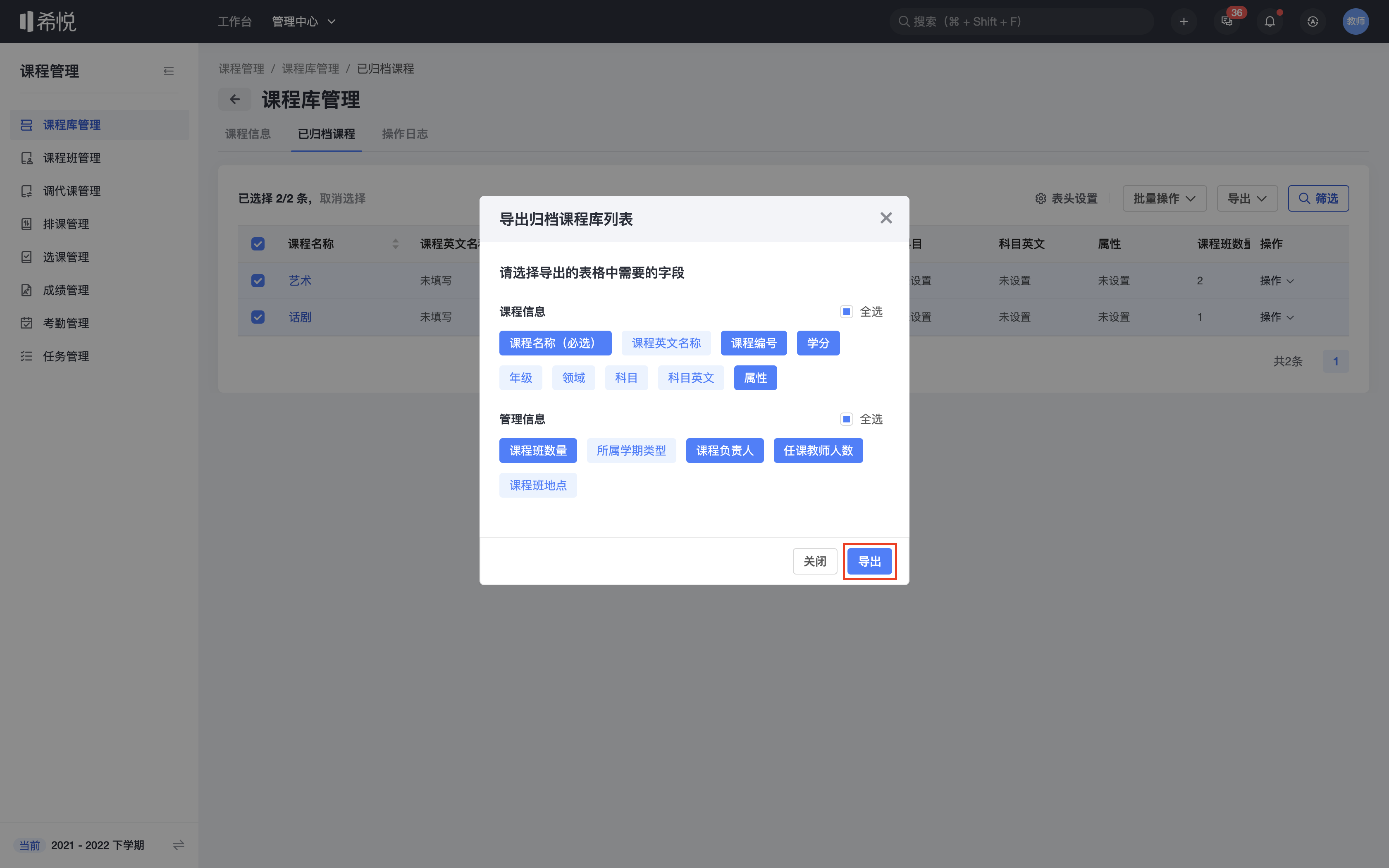The image size is (1389, 868).
Task: Select the 课程班地点 field tag
Action: point(538,485)
